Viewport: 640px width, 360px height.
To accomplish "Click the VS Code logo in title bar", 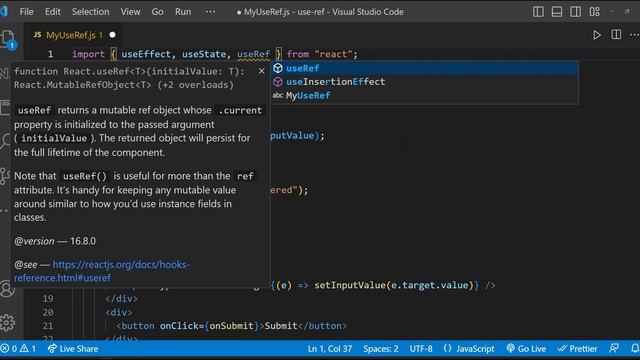I will click(x=4, y=11).
